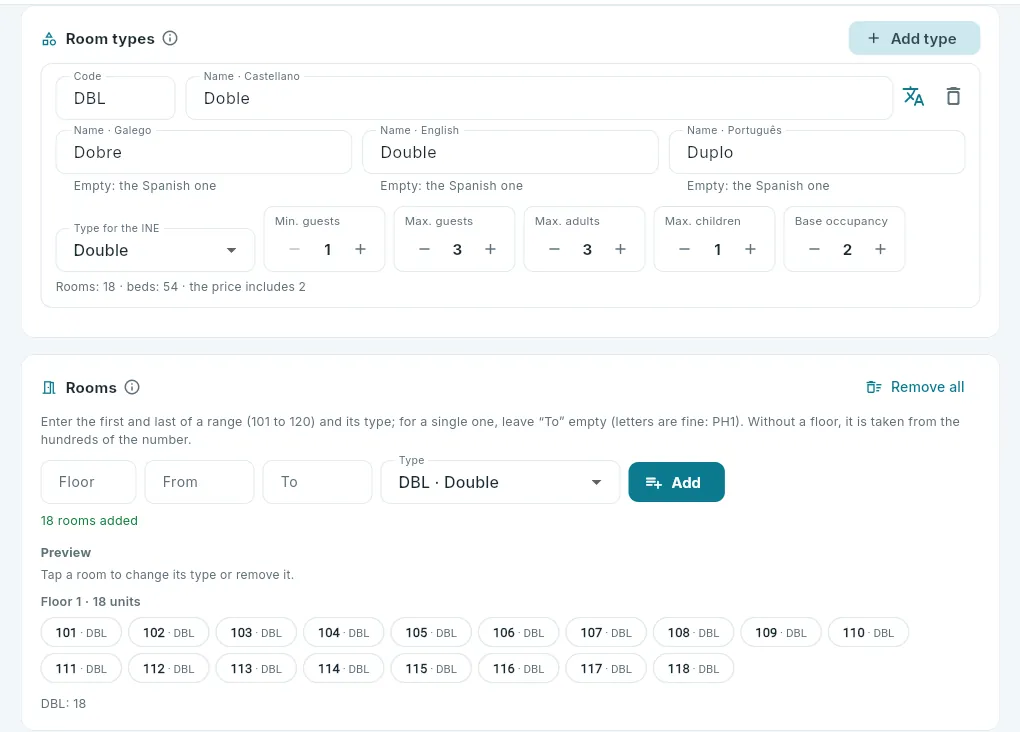1020x732 pixels.
Task: Focus the Name Português field
Action: [817, 152]
